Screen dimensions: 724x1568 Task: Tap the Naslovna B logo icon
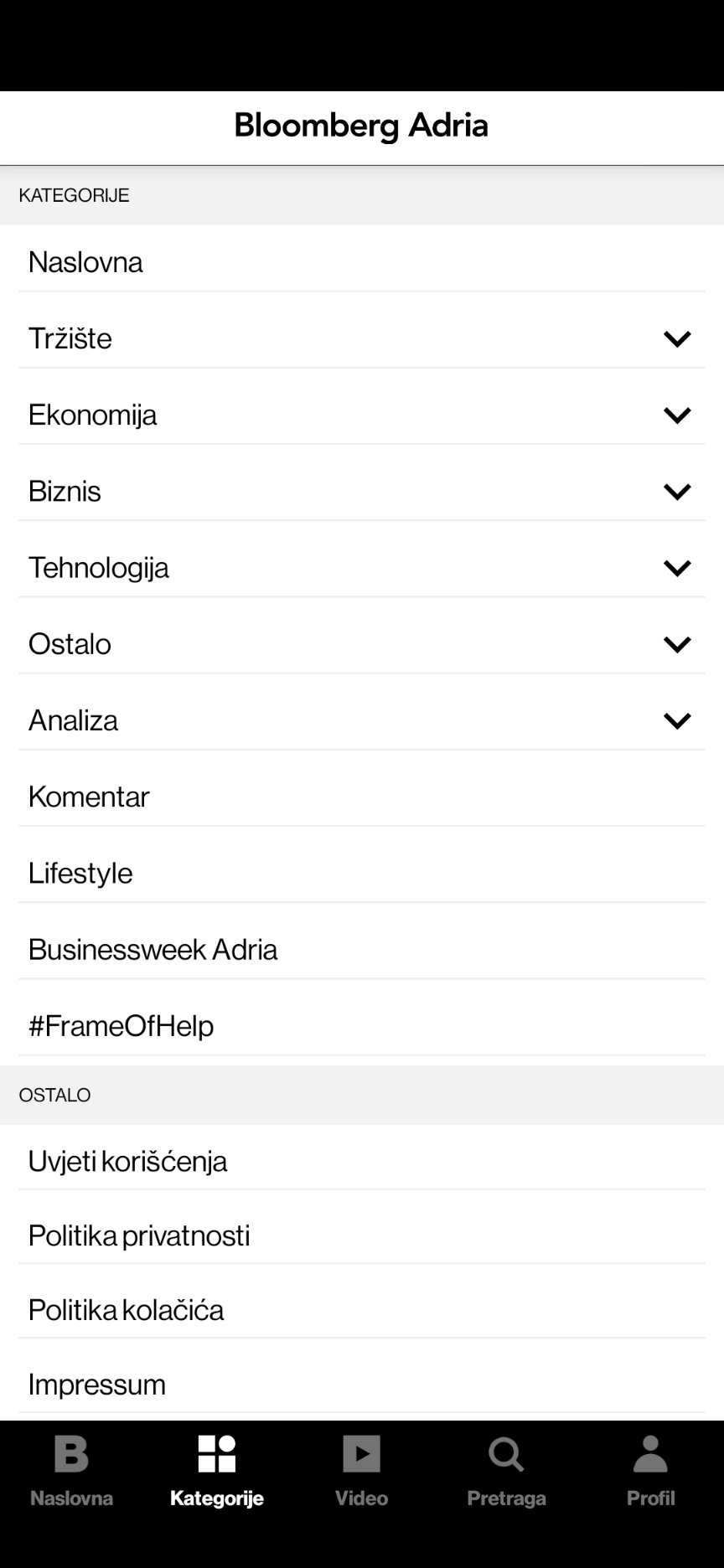[71, 1454]
